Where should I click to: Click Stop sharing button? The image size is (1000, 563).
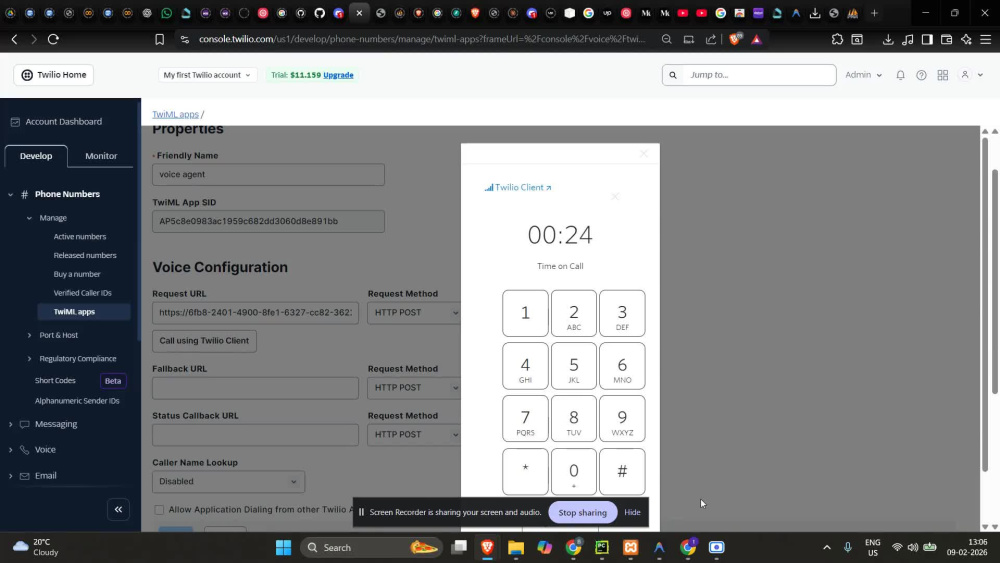[582, 513]
